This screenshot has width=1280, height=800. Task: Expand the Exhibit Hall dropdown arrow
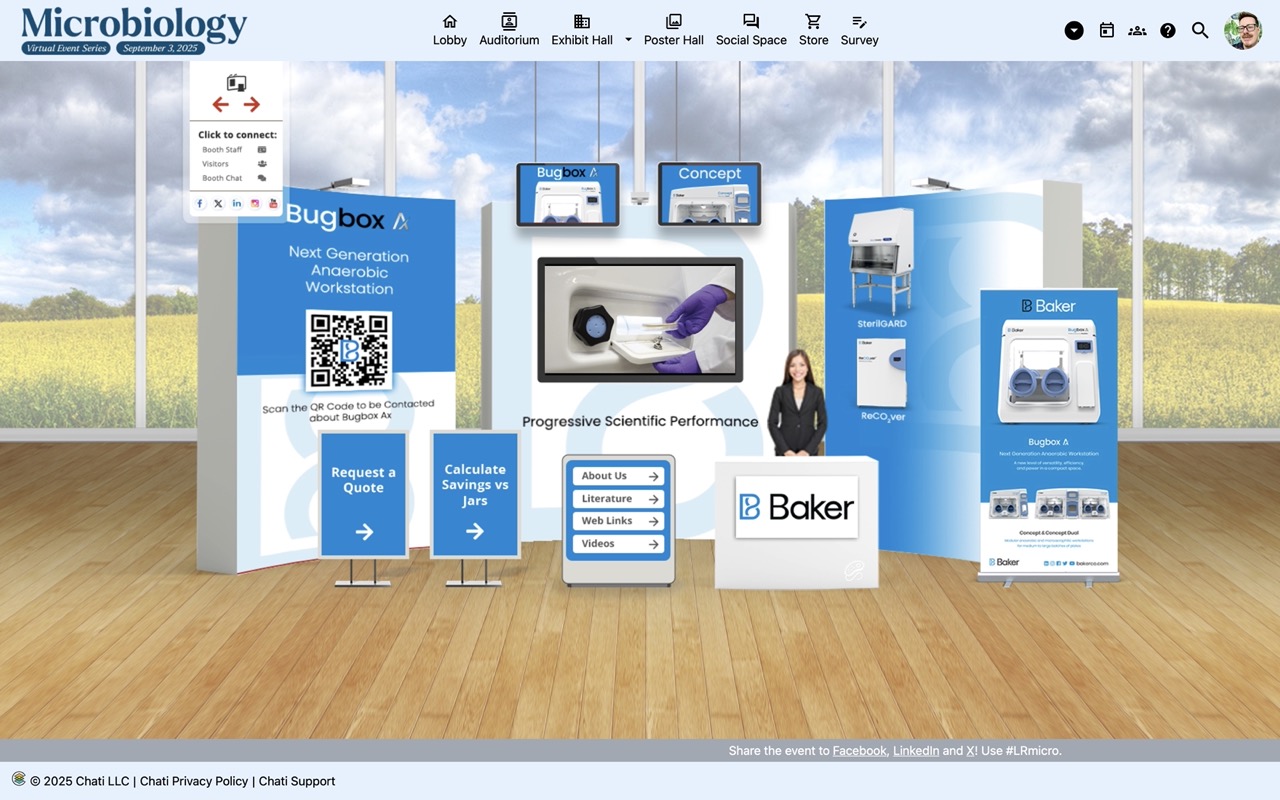coord(628,40)
